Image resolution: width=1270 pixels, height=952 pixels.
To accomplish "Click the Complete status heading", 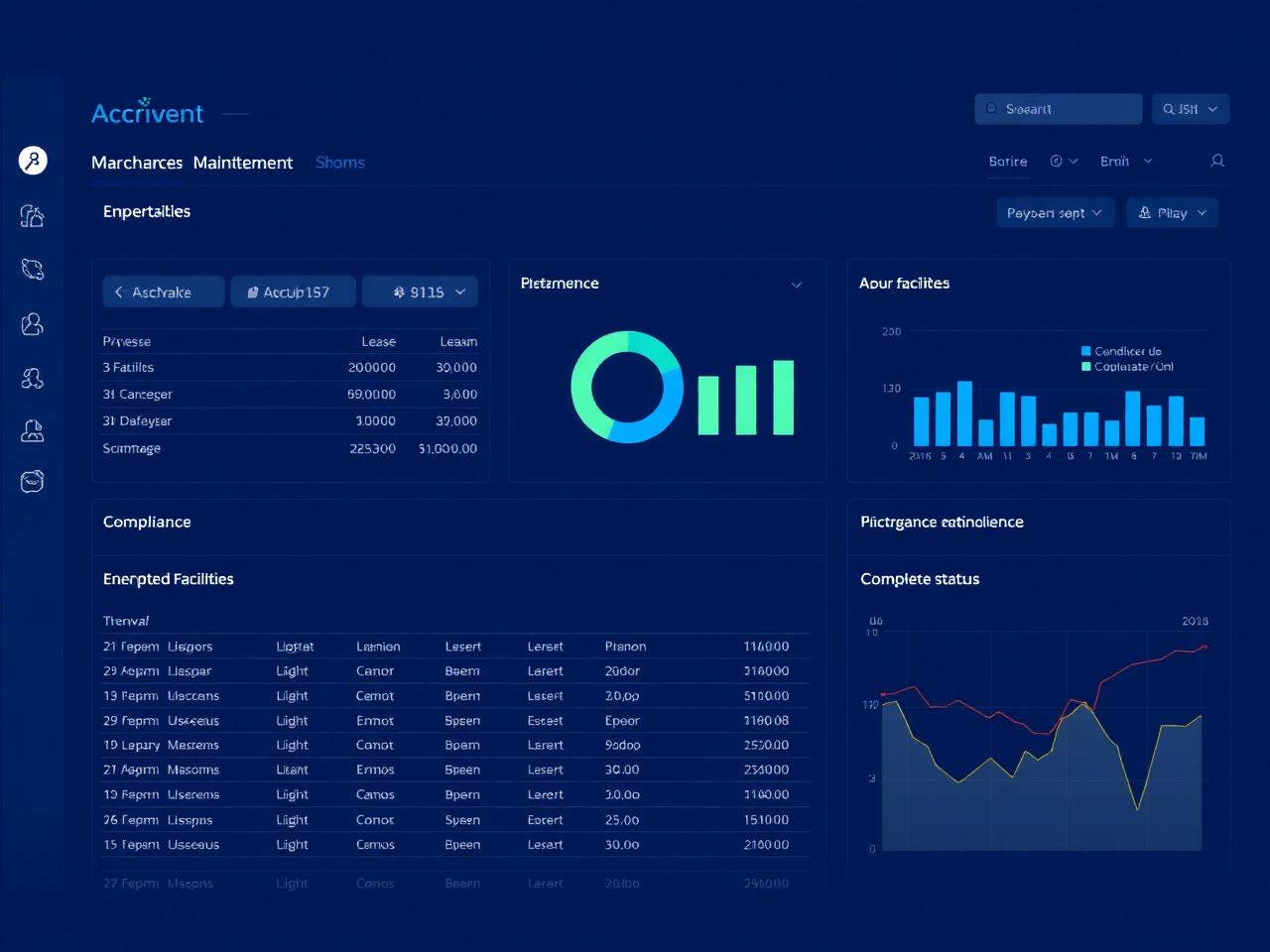I will (x=920, y=579).
